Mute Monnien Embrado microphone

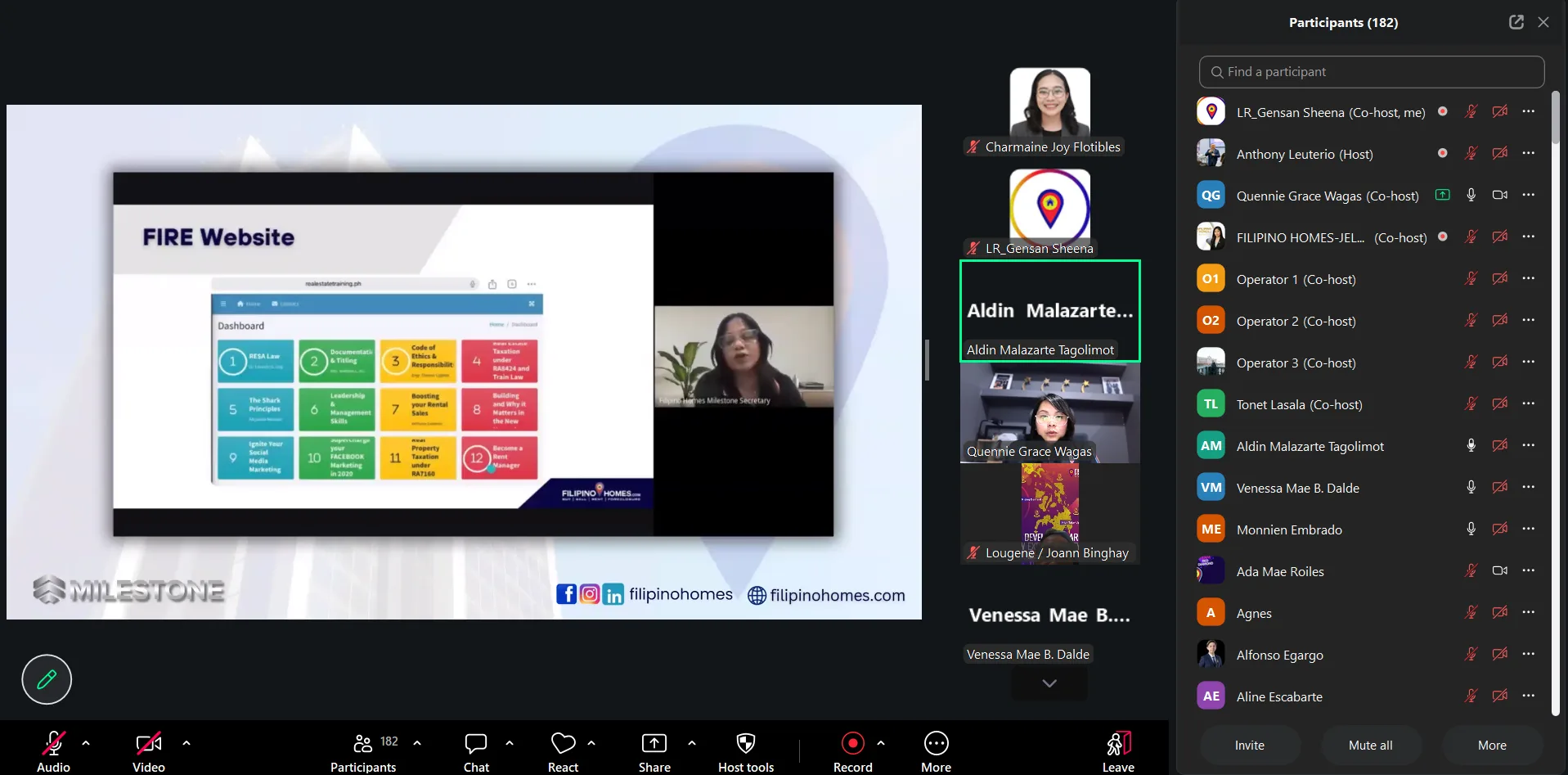[x=1471, y=529]
